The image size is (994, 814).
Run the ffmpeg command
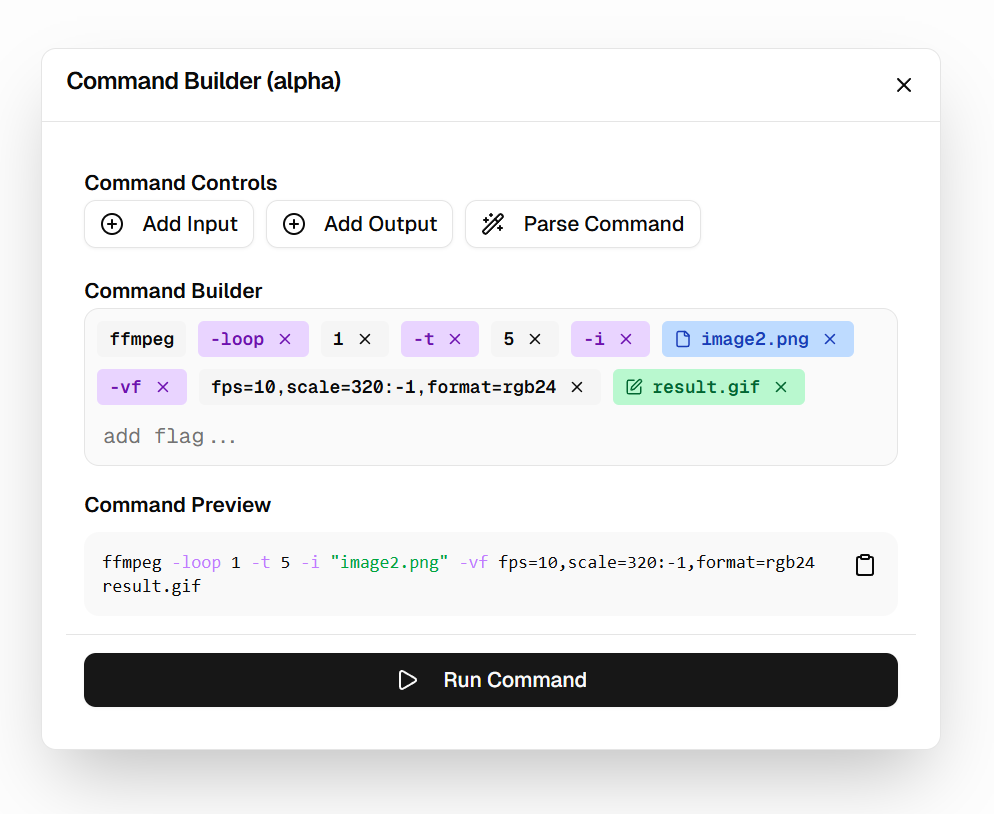click(491, 680)
